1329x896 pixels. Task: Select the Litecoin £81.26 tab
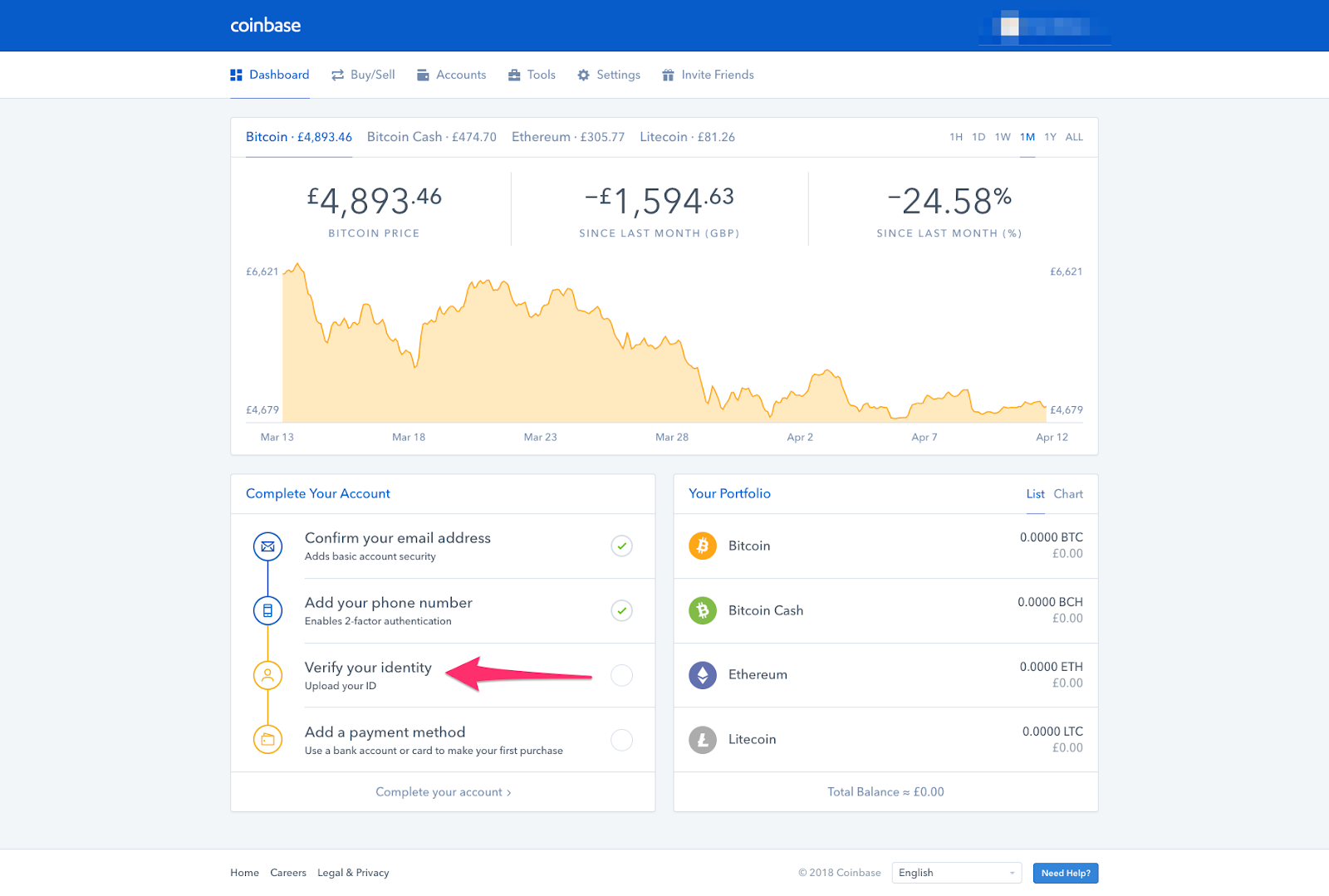[687, 137]
